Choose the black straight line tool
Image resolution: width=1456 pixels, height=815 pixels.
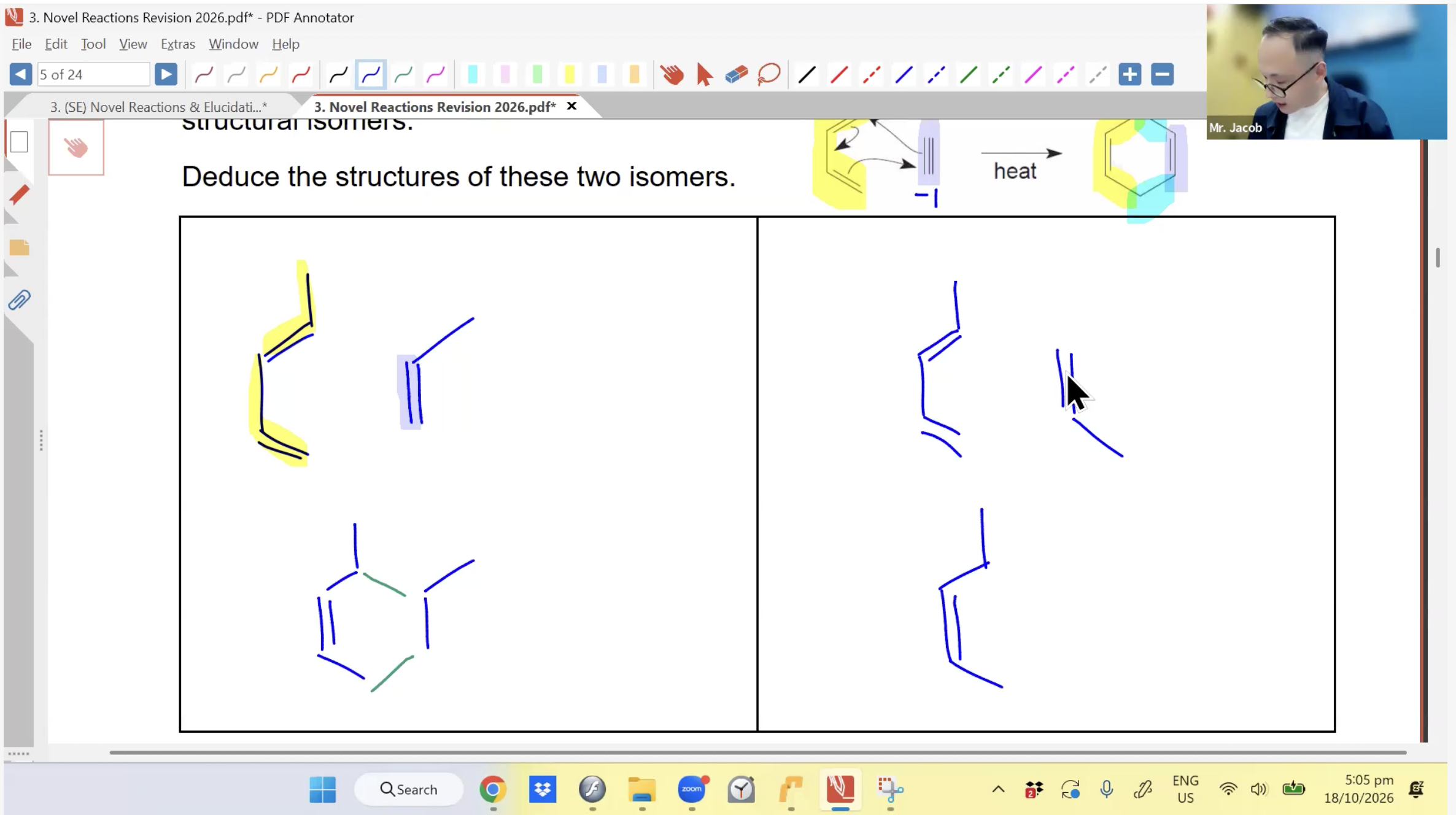[807, 75]
